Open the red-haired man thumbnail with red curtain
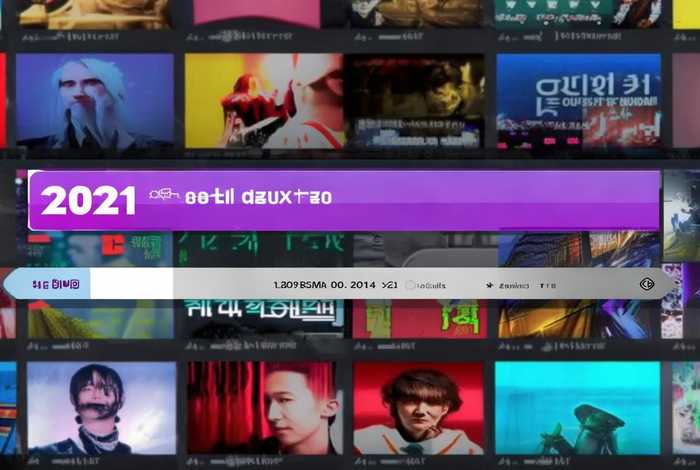 (265, 408)
